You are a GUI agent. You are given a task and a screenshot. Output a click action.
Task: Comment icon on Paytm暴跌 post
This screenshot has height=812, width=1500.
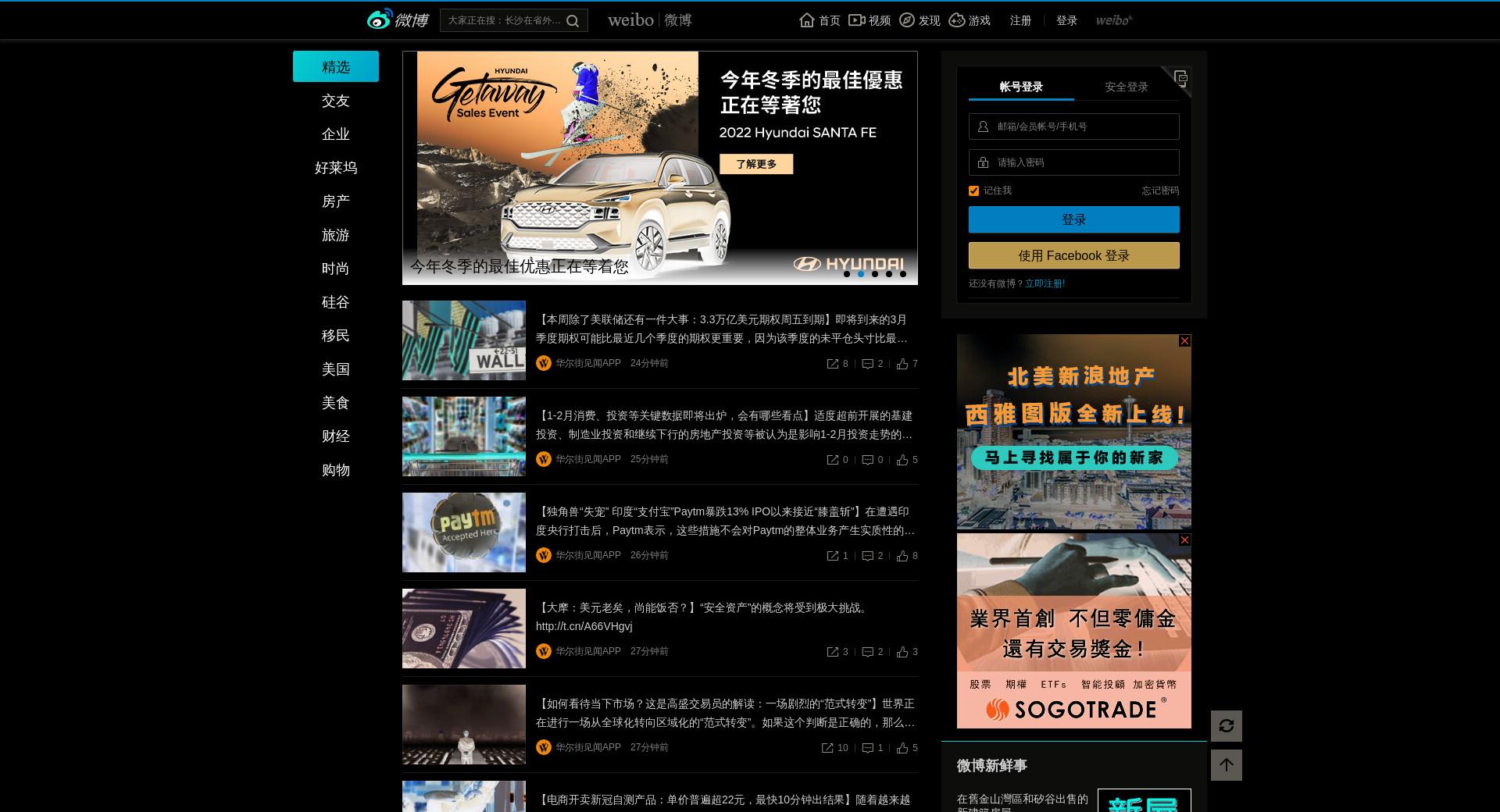[x=867, y=556]
